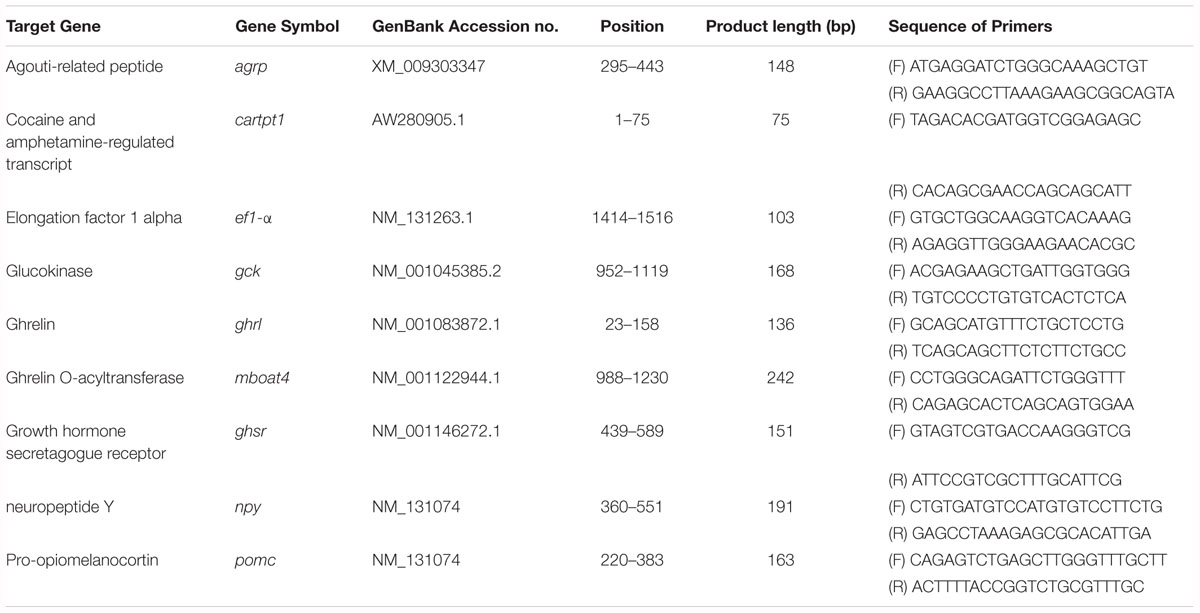Viewport: 1200px width, 613px height.
Task: Click accession number NM_001045385.2
Action: pos(439,270)
